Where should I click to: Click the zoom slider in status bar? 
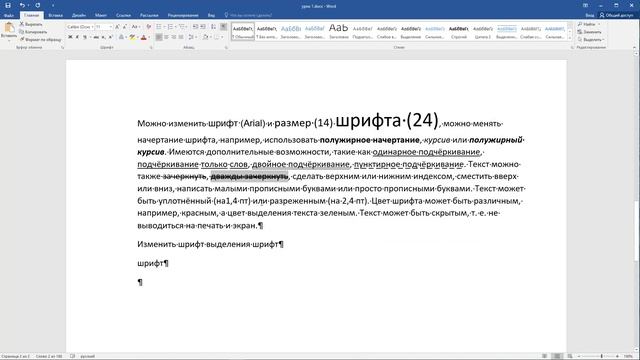pyautogui.click(x=601, y=356)
